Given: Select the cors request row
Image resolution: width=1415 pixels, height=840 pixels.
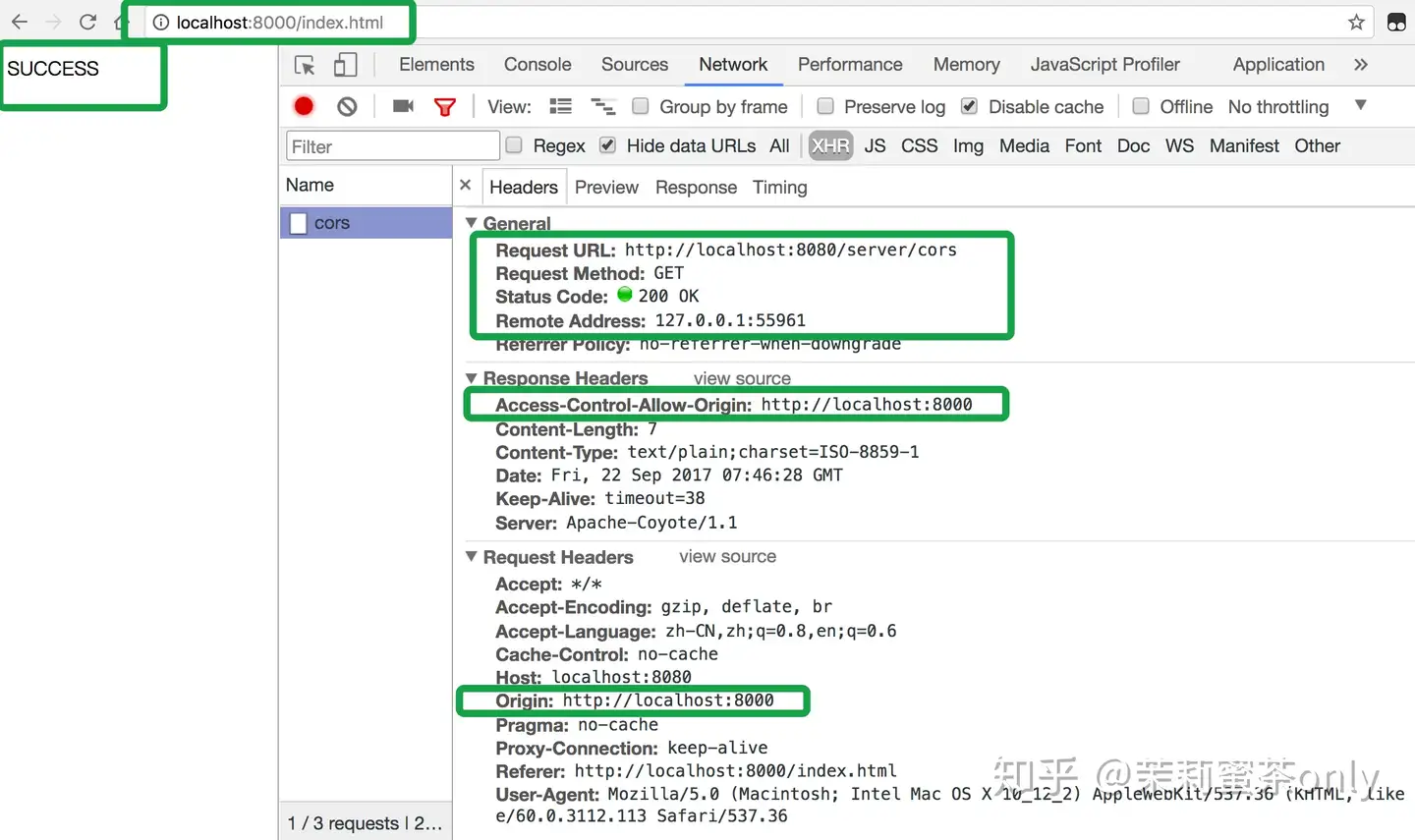Looking at the screenshot, I should click(x=366, y=223).
